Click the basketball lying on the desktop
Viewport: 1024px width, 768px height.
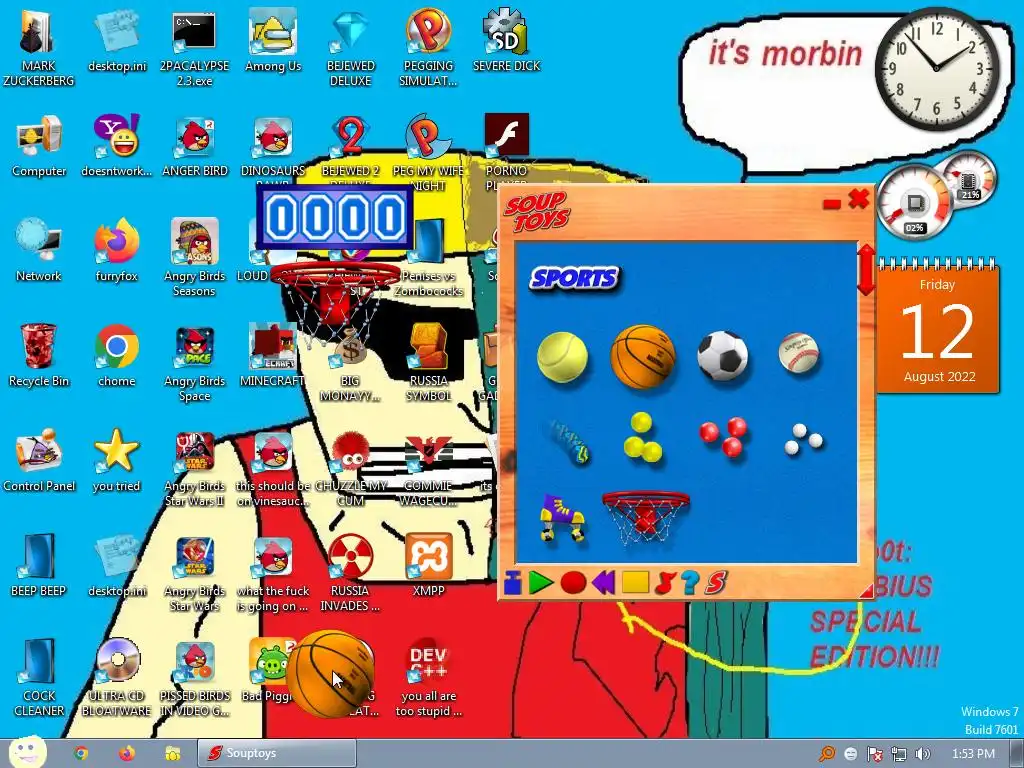coord(330,673)
